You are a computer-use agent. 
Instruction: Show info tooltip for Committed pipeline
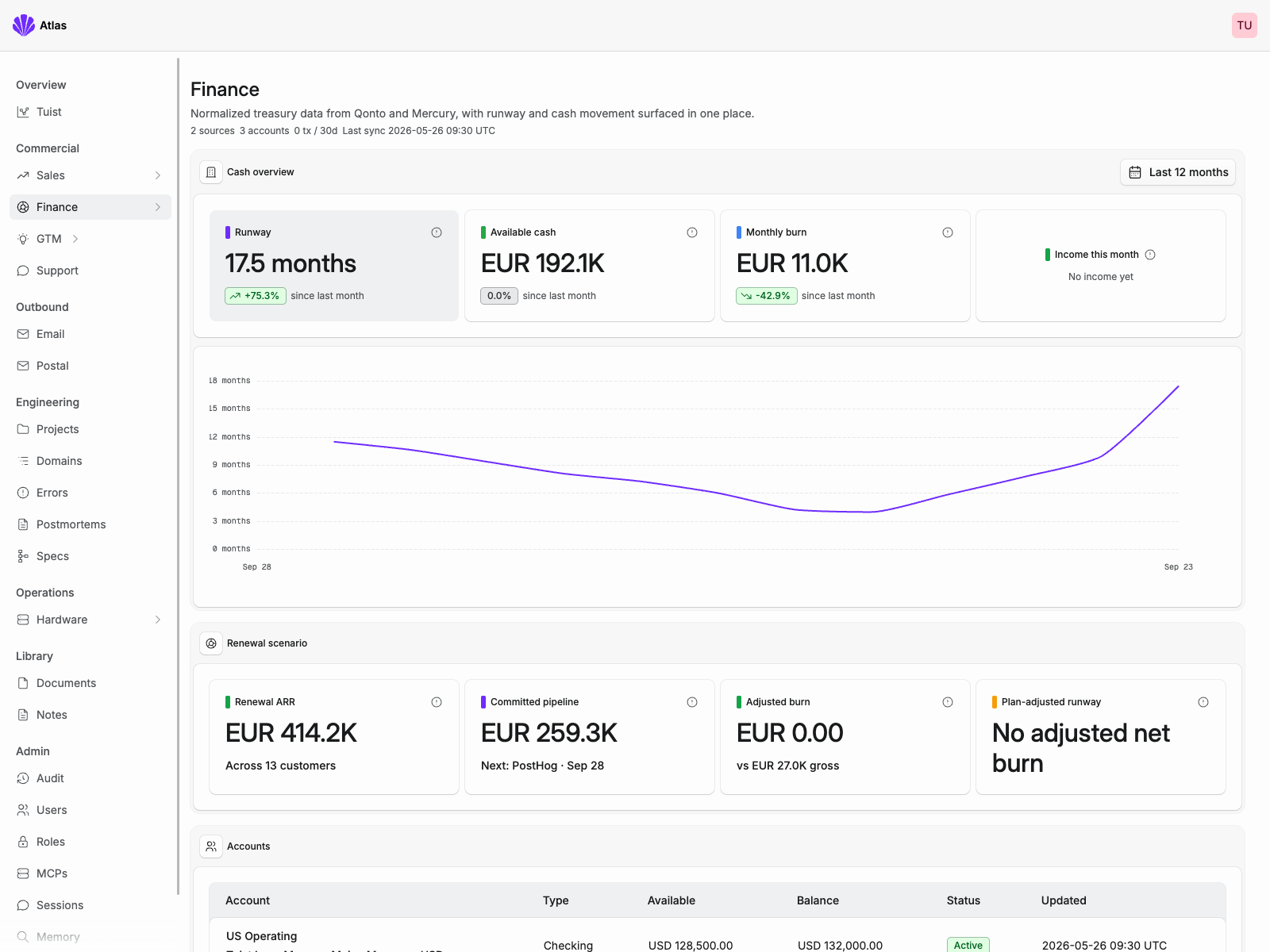tap(692, 702)
